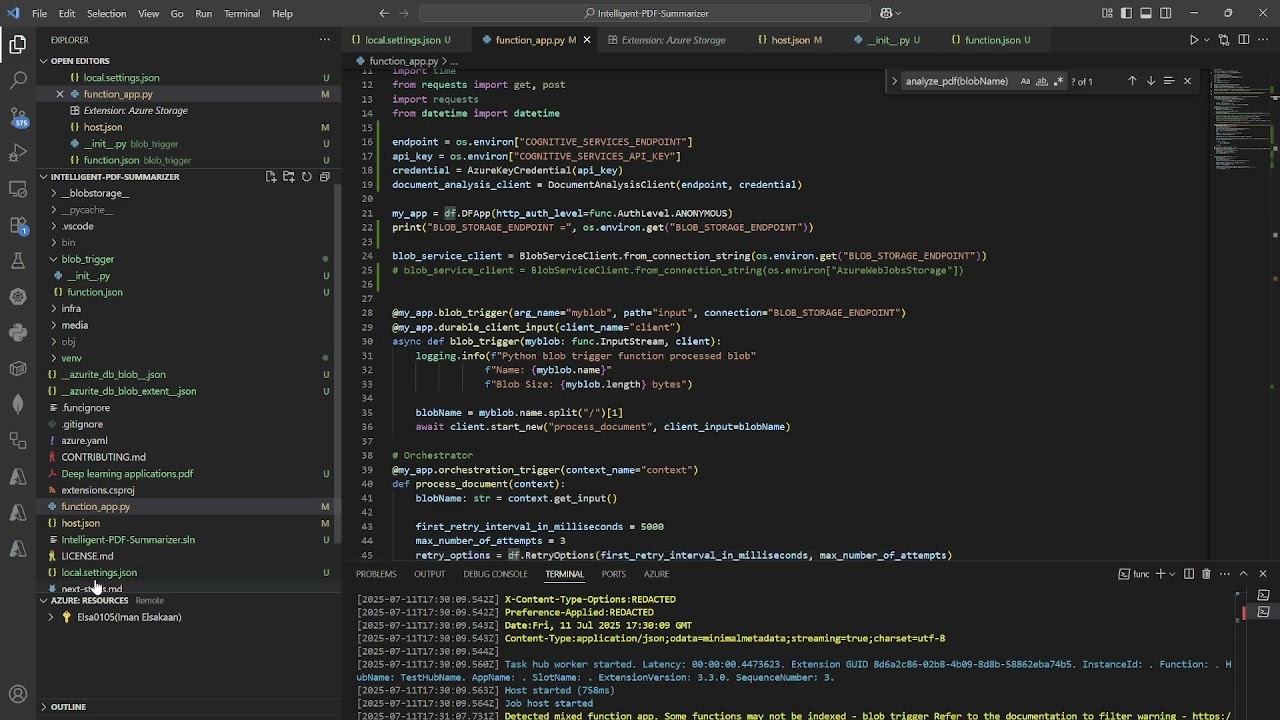Refresh the explorer file tree
1280x720 pixels.
(x=307, y=177)
